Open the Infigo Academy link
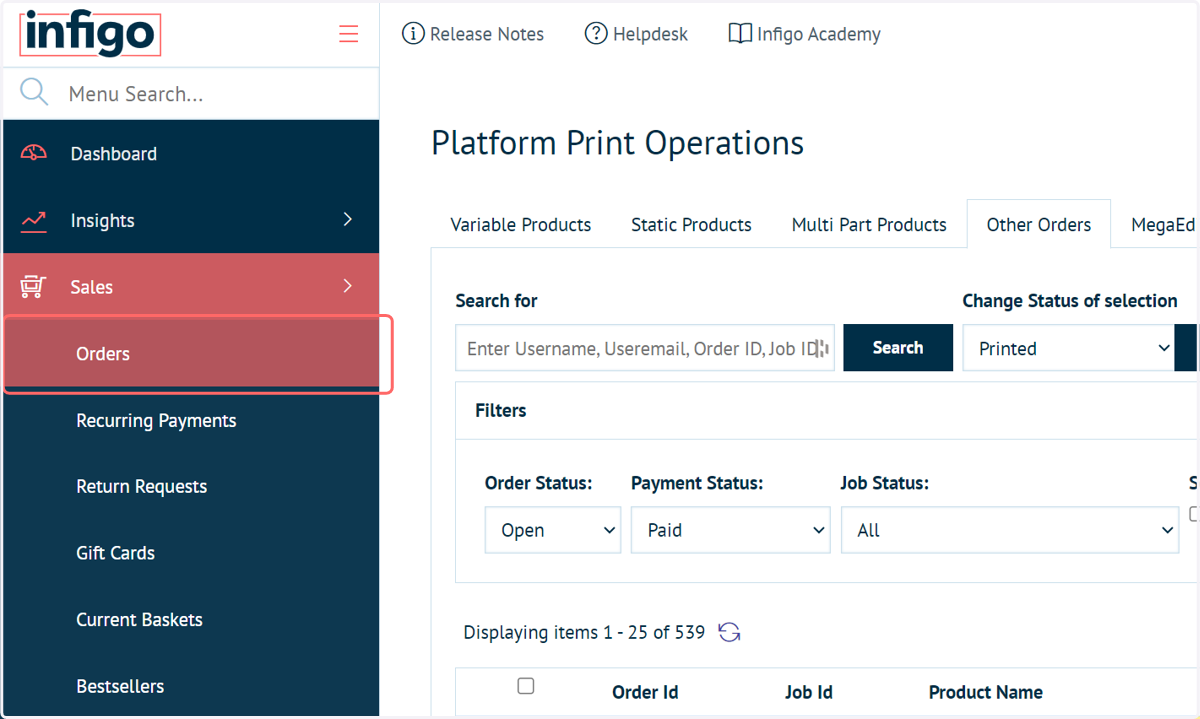This screenshot has height=719, width=1200. click(x=805, y=34)
